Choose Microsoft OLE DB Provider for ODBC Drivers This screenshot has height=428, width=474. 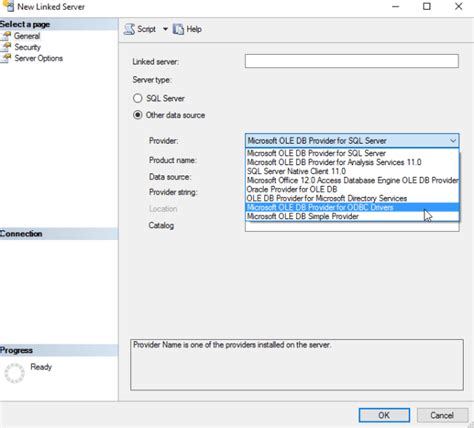click(x=352, y=207)
